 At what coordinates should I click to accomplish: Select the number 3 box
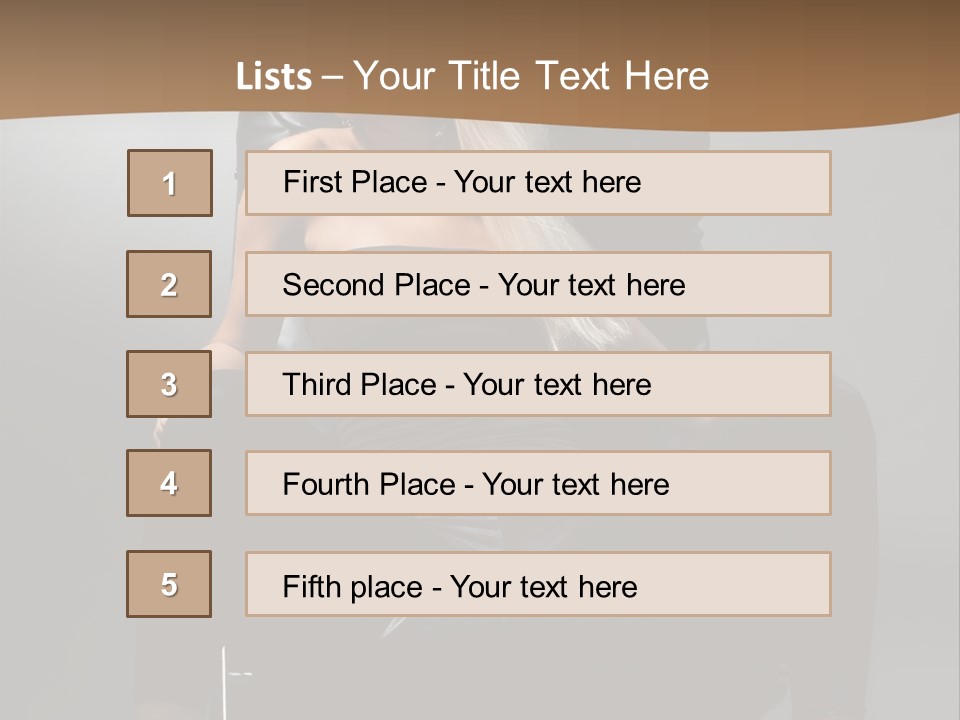click(169, 384)
